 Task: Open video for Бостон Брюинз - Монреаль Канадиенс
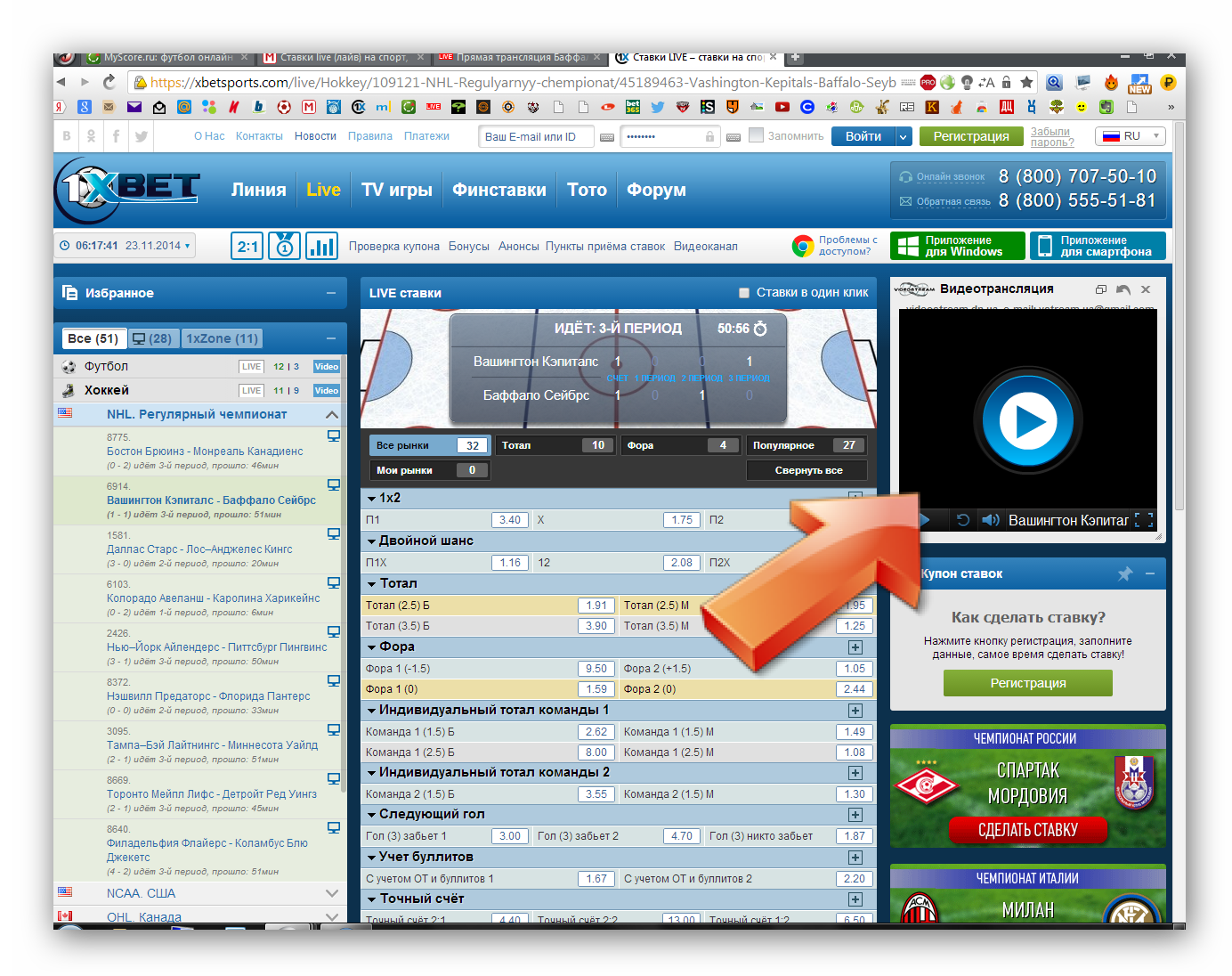point(334,435)
